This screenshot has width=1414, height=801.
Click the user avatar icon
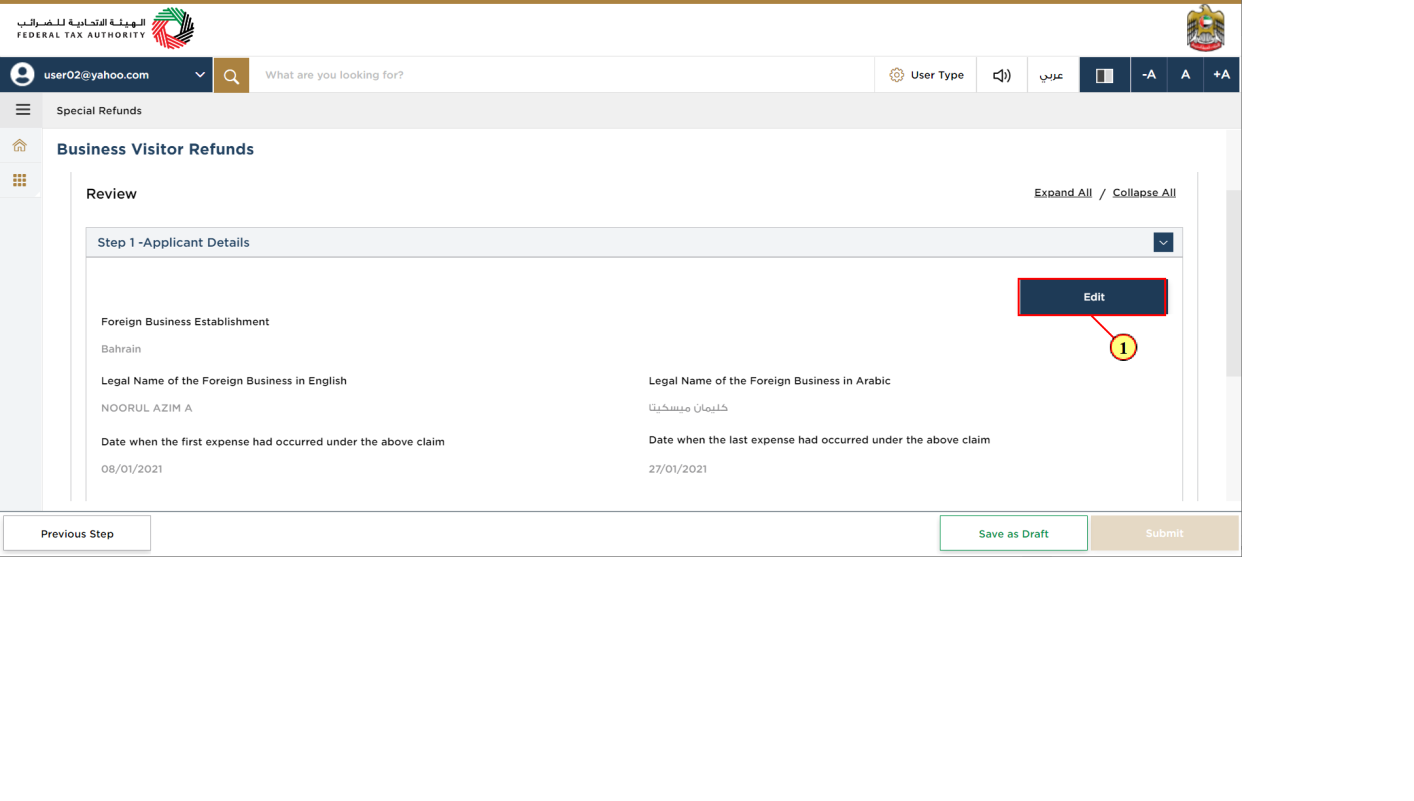22,75
